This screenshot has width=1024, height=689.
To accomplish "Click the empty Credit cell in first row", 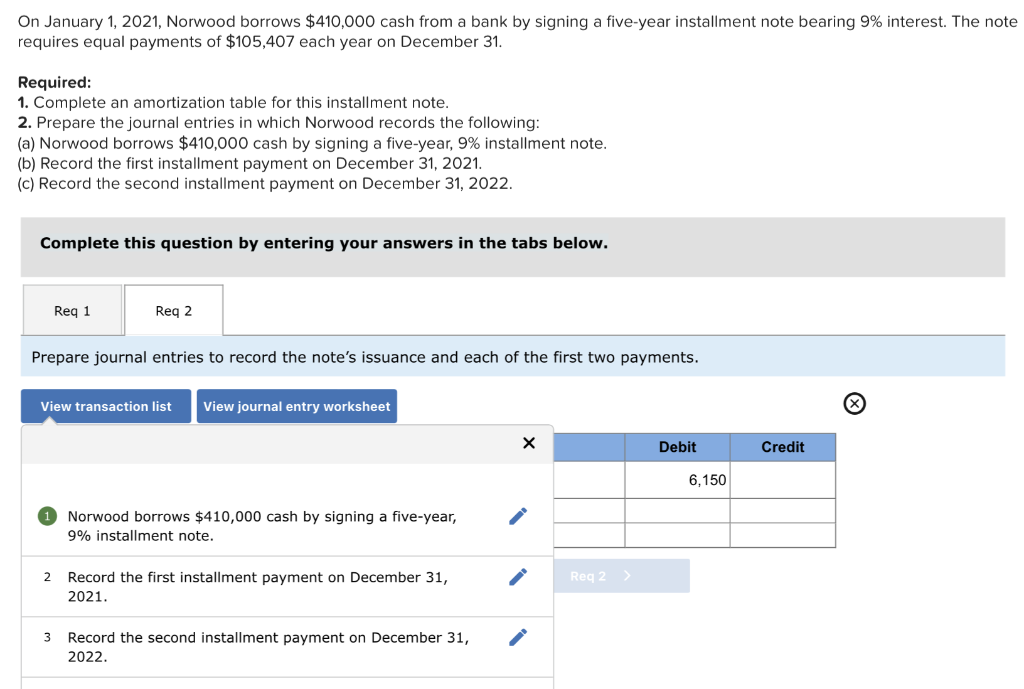I will 783,479.
